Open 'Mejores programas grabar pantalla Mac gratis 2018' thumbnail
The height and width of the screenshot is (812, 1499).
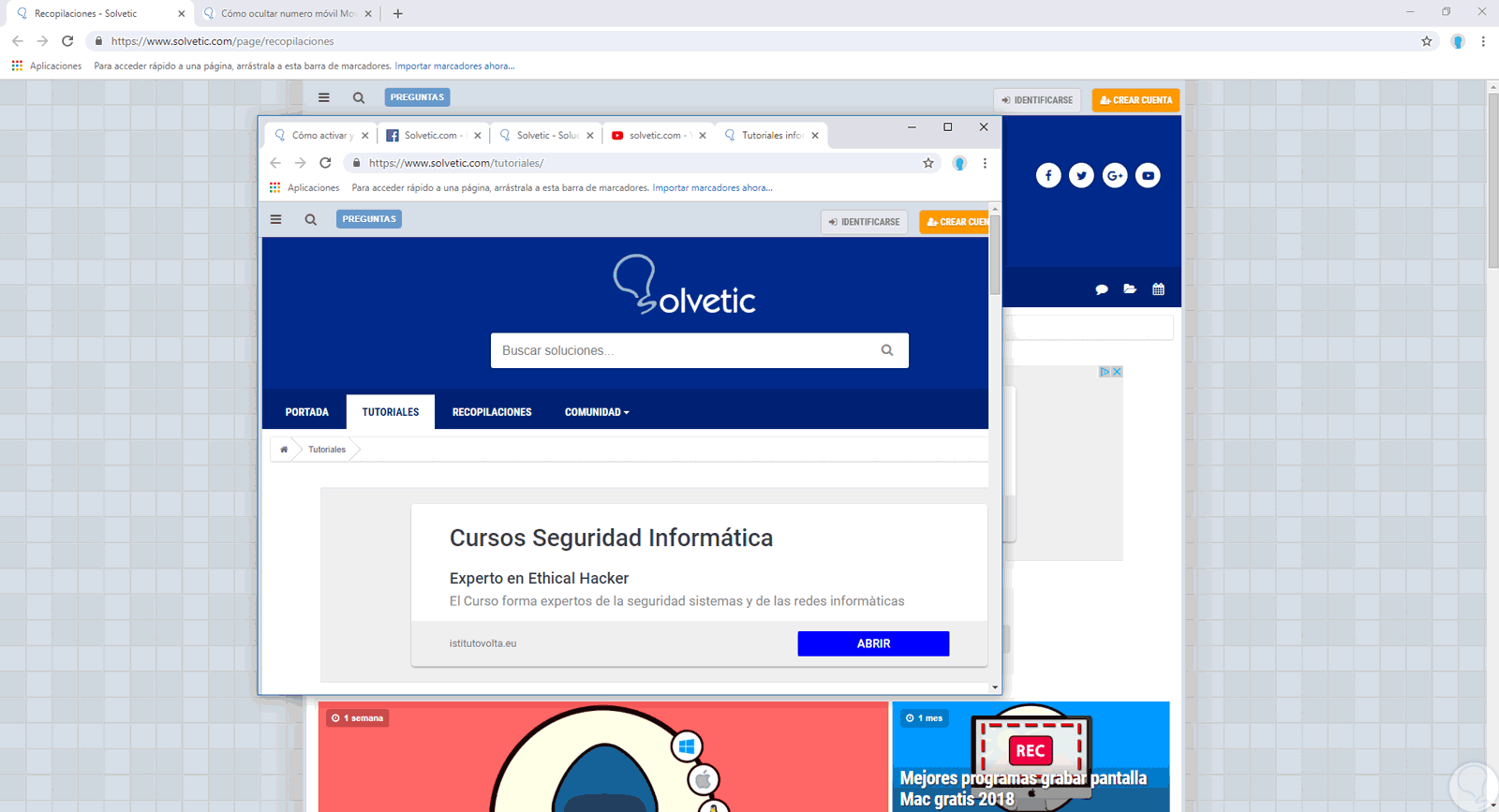point(1031,757)
